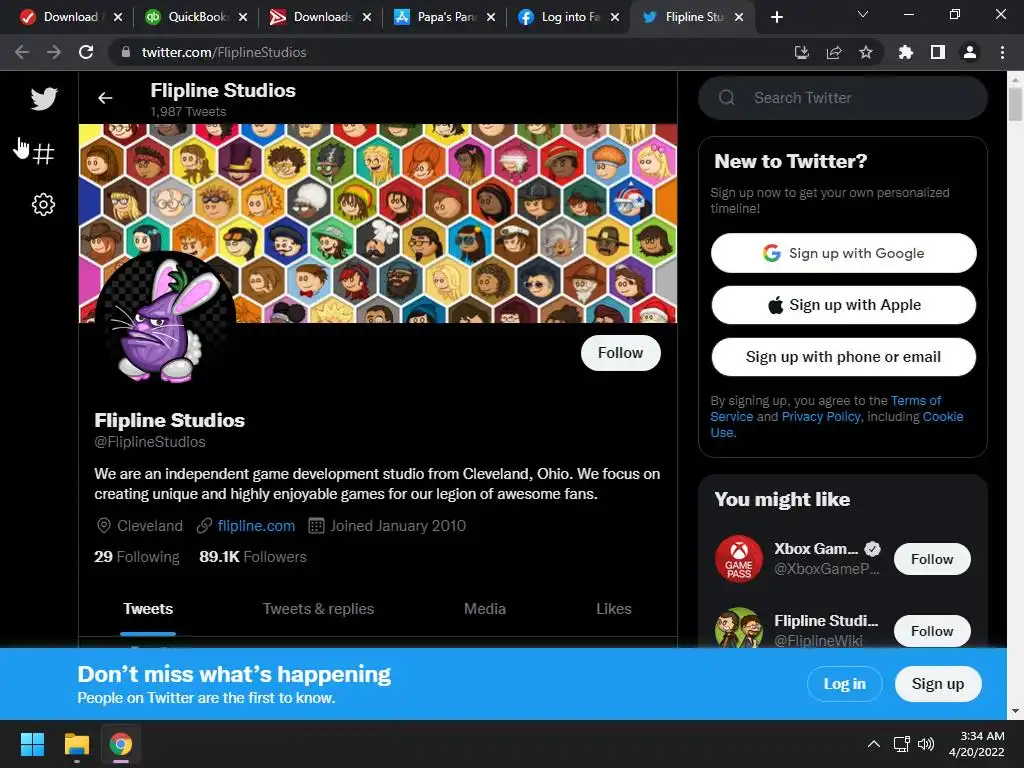The height and width of the screenshot is (768, 1024).
Task: Click the install app icon in address bar
Action: pos(802,52)
